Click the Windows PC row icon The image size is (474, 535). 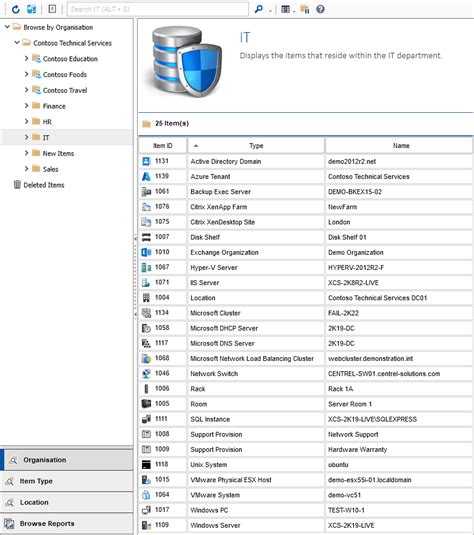point(146,510)
